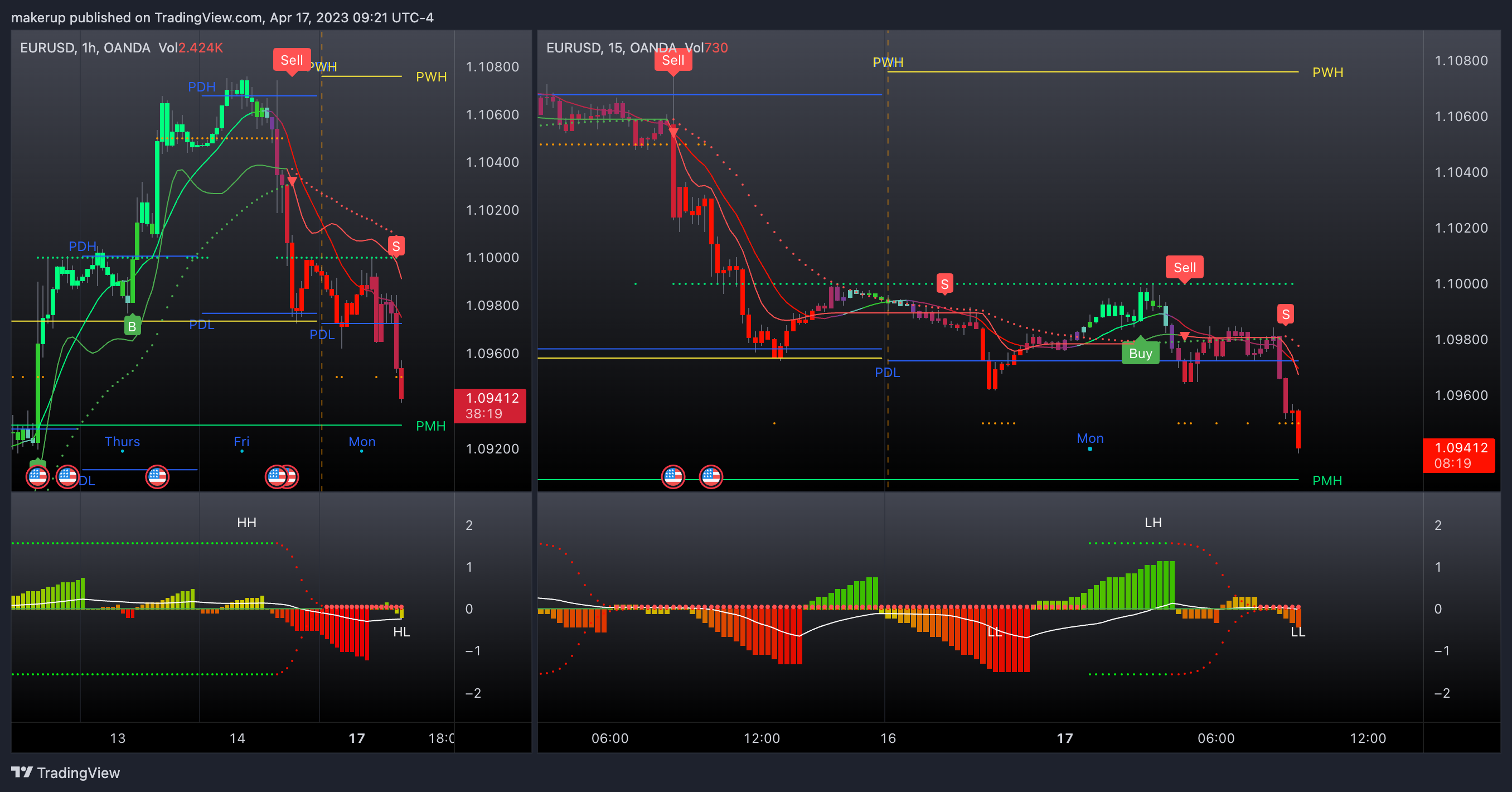The image size is (1512, 792).
Task: Click the lower PDH label near 1.10000
Action: (x=83, y=246)
